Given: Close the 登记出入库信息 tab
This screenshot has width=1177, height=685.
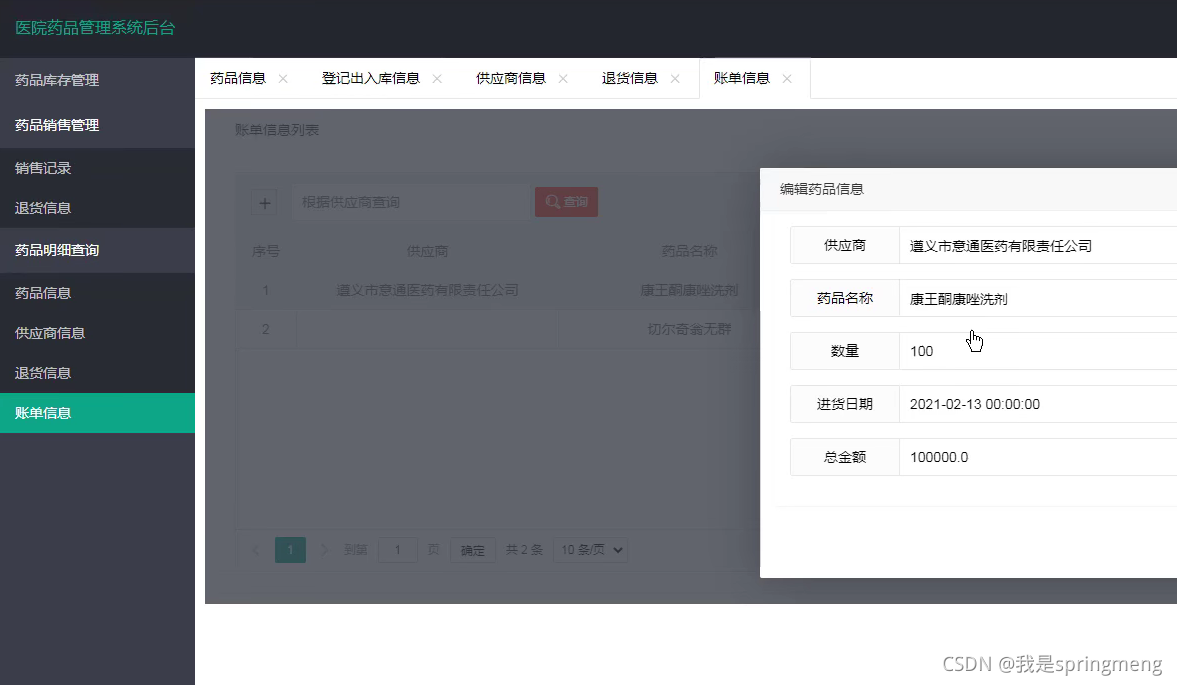Looking at the screenshot, I should click(437, 79).
